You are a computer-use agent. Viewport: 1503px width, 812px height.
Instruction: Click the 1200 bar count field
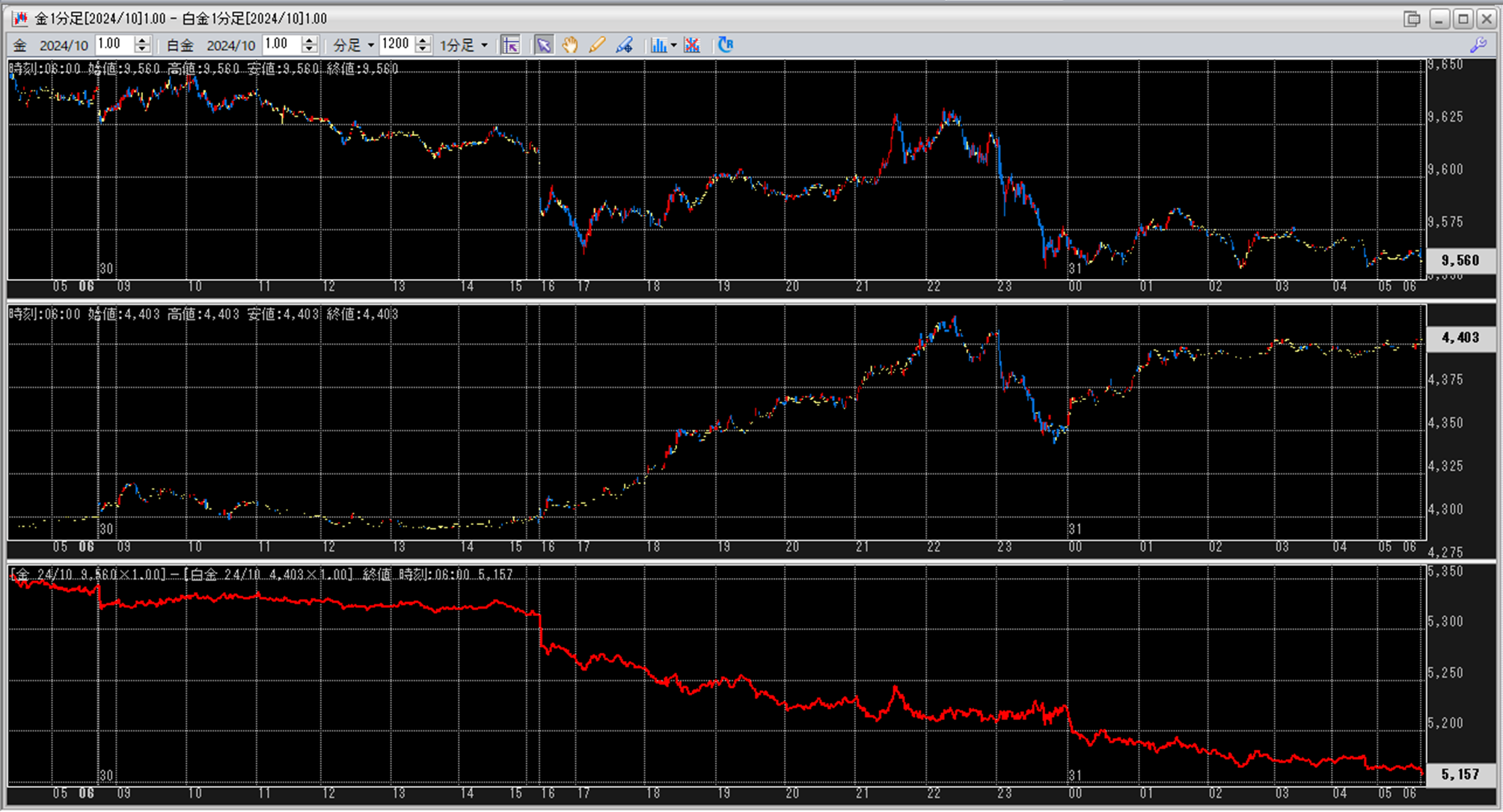click(x=396, y=44)
